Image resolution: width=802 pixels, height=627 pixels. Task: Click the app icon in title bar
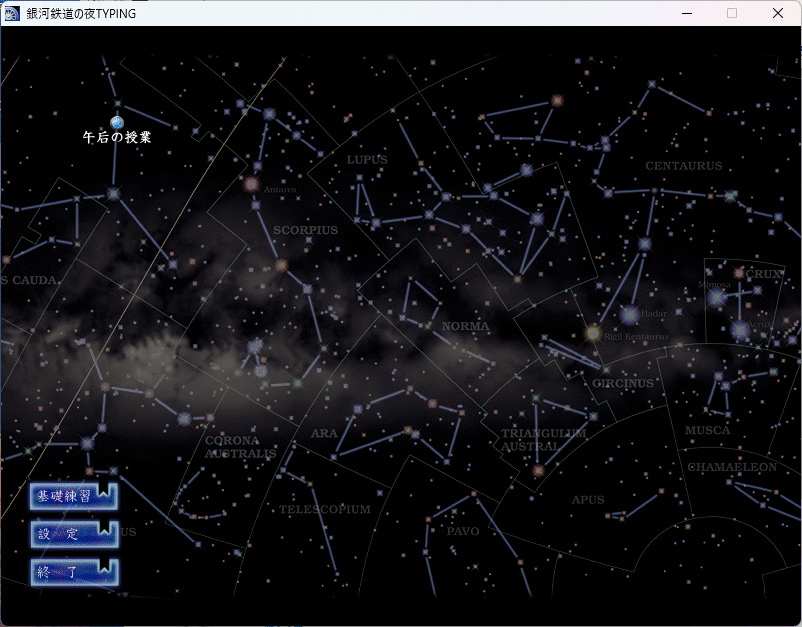pos(11,13)
